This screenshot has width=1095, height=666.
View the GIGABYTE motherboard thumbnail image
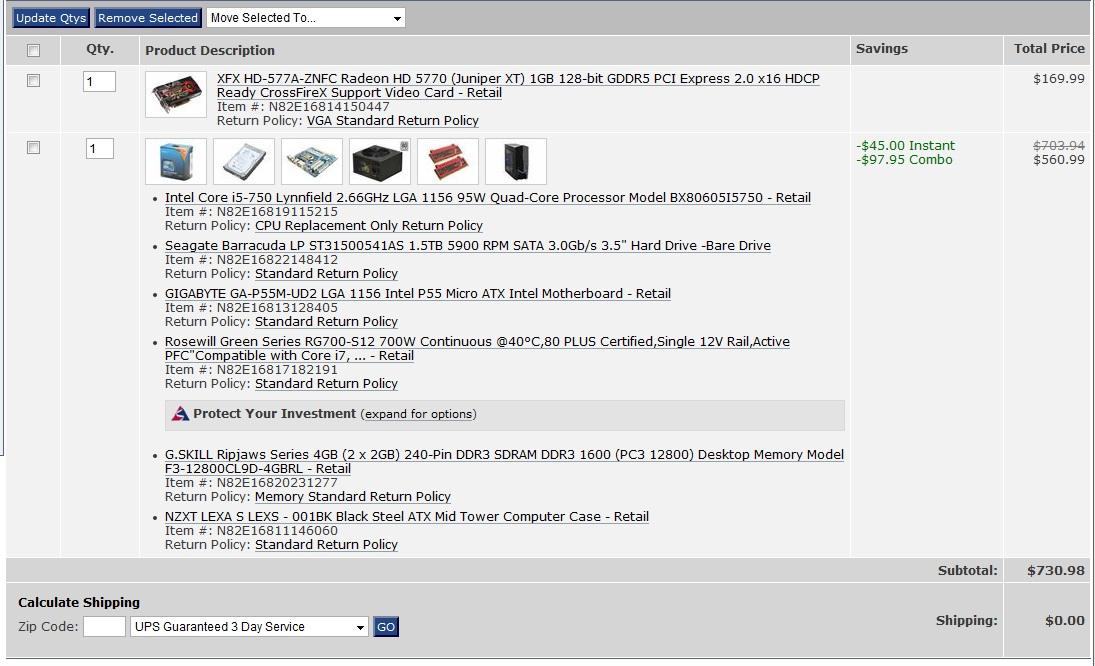point(312,161)
